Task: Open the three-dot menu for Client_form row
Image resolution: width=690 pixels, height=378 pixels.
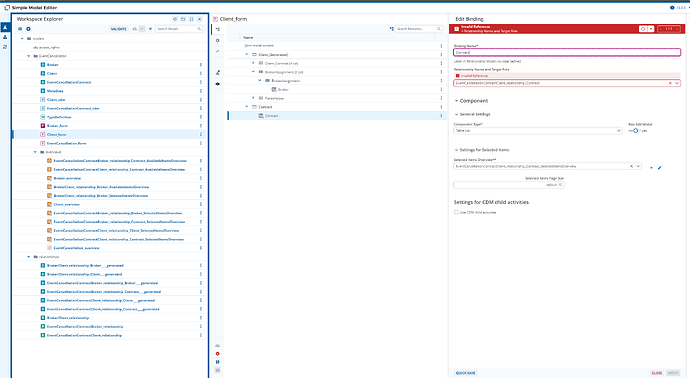Action: click(201, 135)
